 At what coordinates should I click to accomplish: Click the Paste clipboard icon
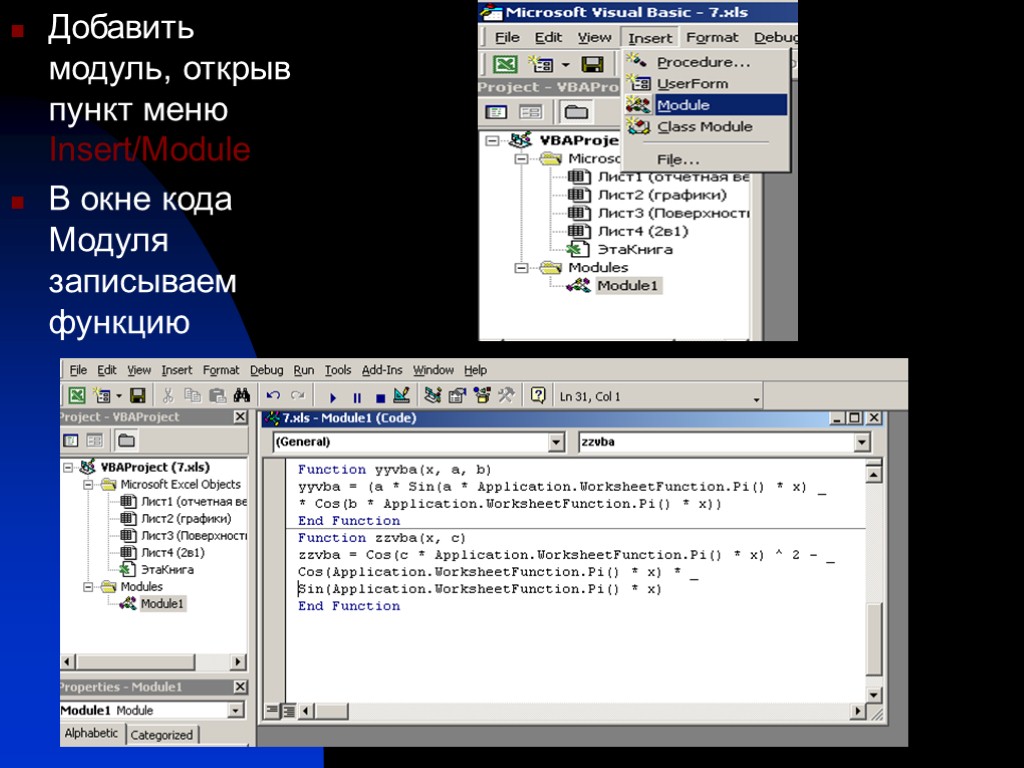(217, 395)
